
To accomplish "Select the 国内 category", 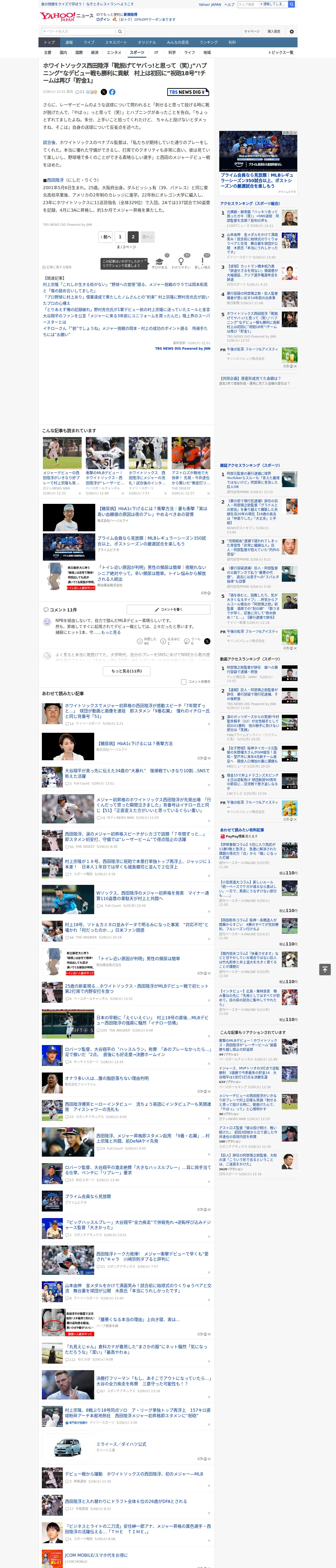I will (x=63, y=52).
